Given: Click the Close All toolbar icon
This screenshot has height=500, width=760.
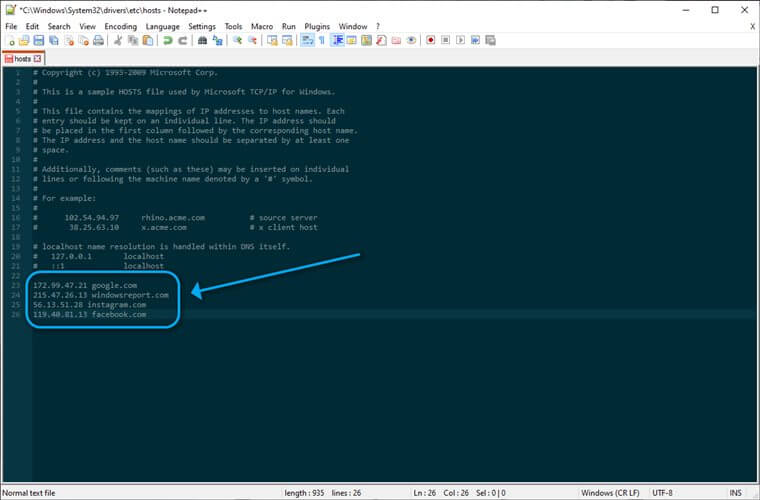Looking at the screenshot, I should (x=84, y=41).
